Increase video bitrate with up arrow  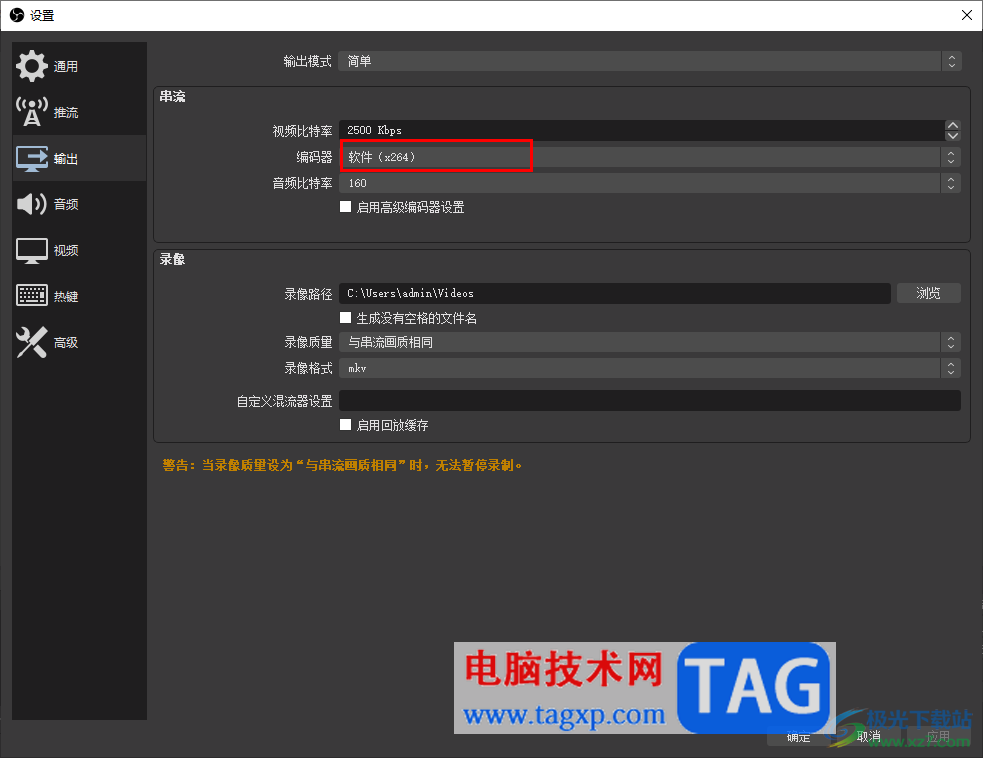[953, 125]
